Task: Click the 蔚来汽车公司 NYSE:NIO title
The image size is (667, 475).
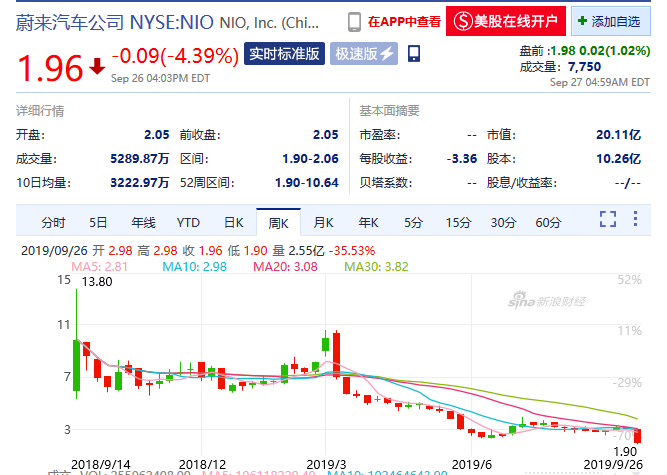Action: [115, 22]
